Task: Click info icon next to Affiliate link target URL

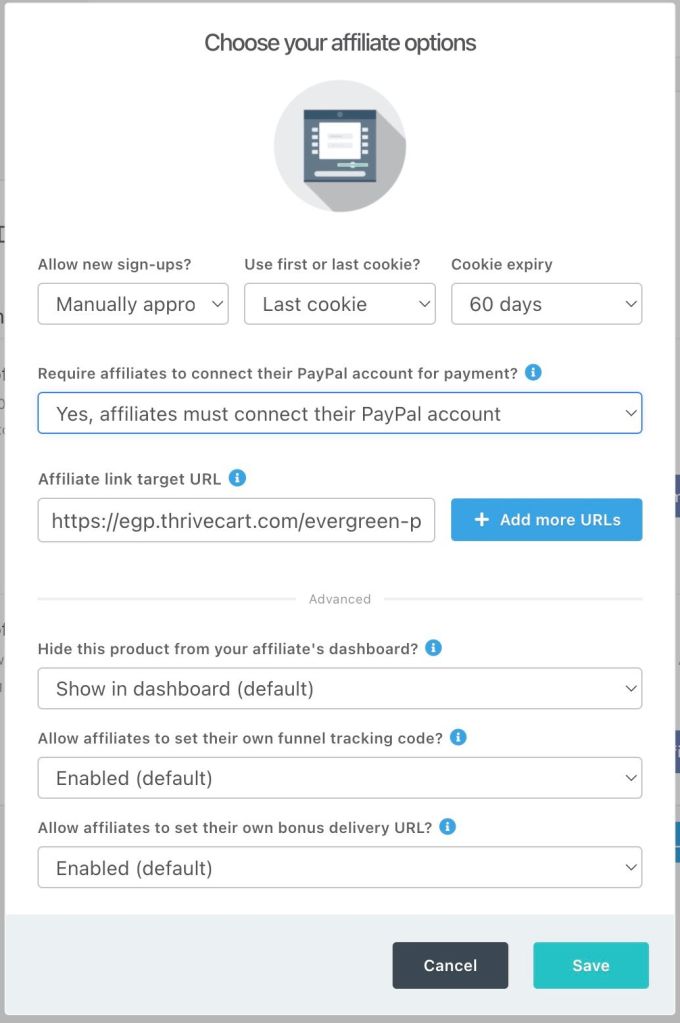Action: click(x=237, y=478)
